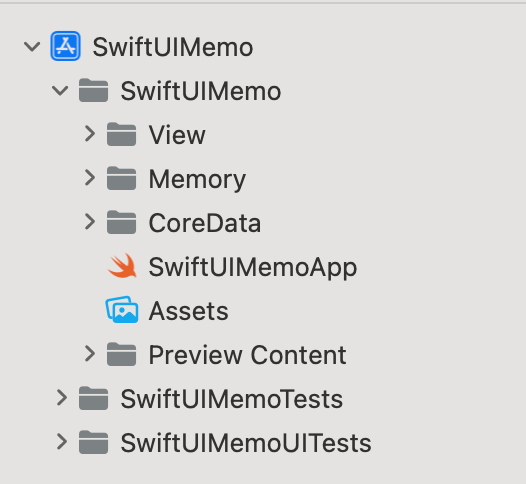Expand the Preview Content disclosure arrow
This screenshot has height=484, width=526.
pos(90,354)
